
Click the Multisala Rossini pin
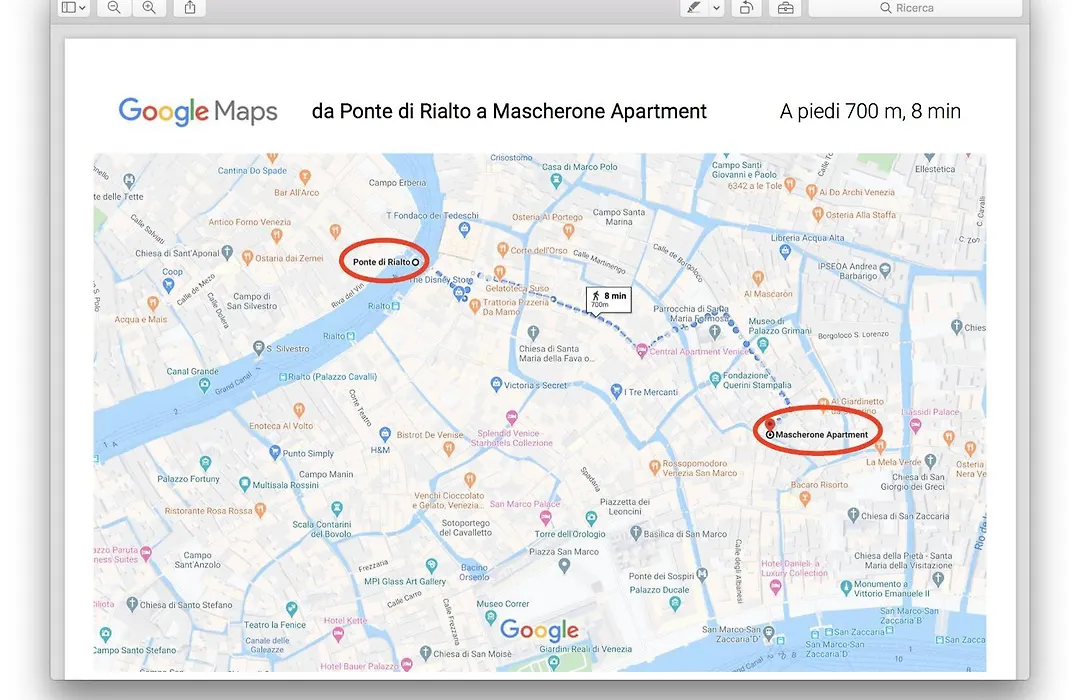(245, 484)
